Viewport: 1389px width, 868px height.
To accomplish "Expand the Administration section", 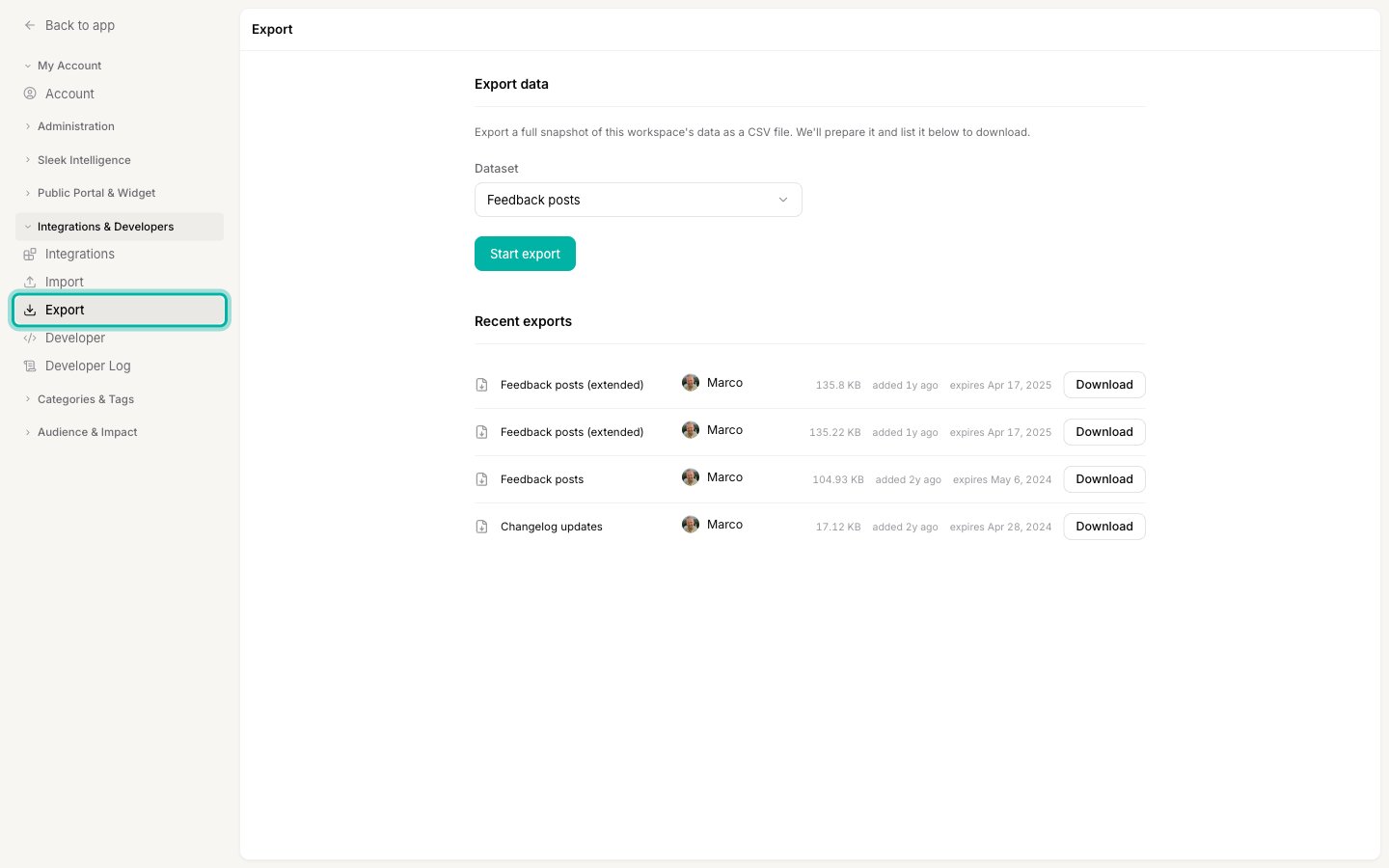I will click(x=120, y=126).
